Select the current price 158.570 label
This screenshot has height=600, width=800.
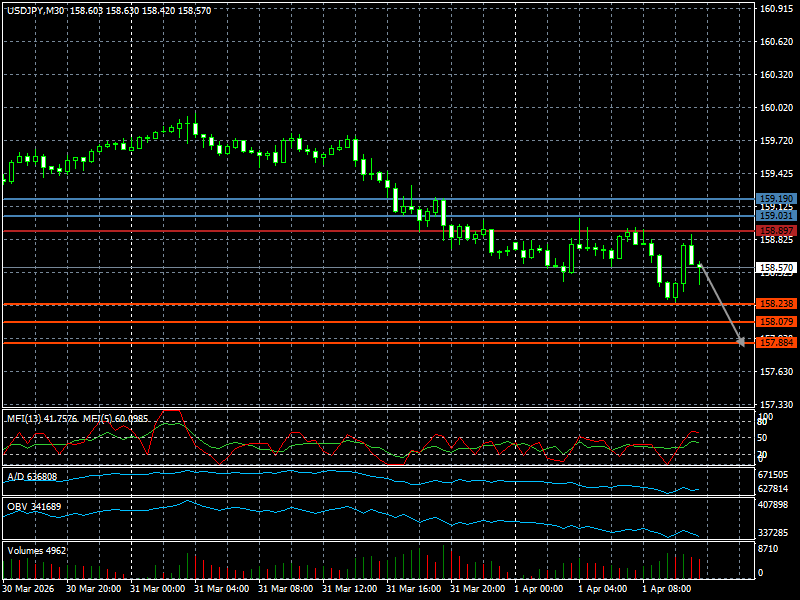(776, 268)
